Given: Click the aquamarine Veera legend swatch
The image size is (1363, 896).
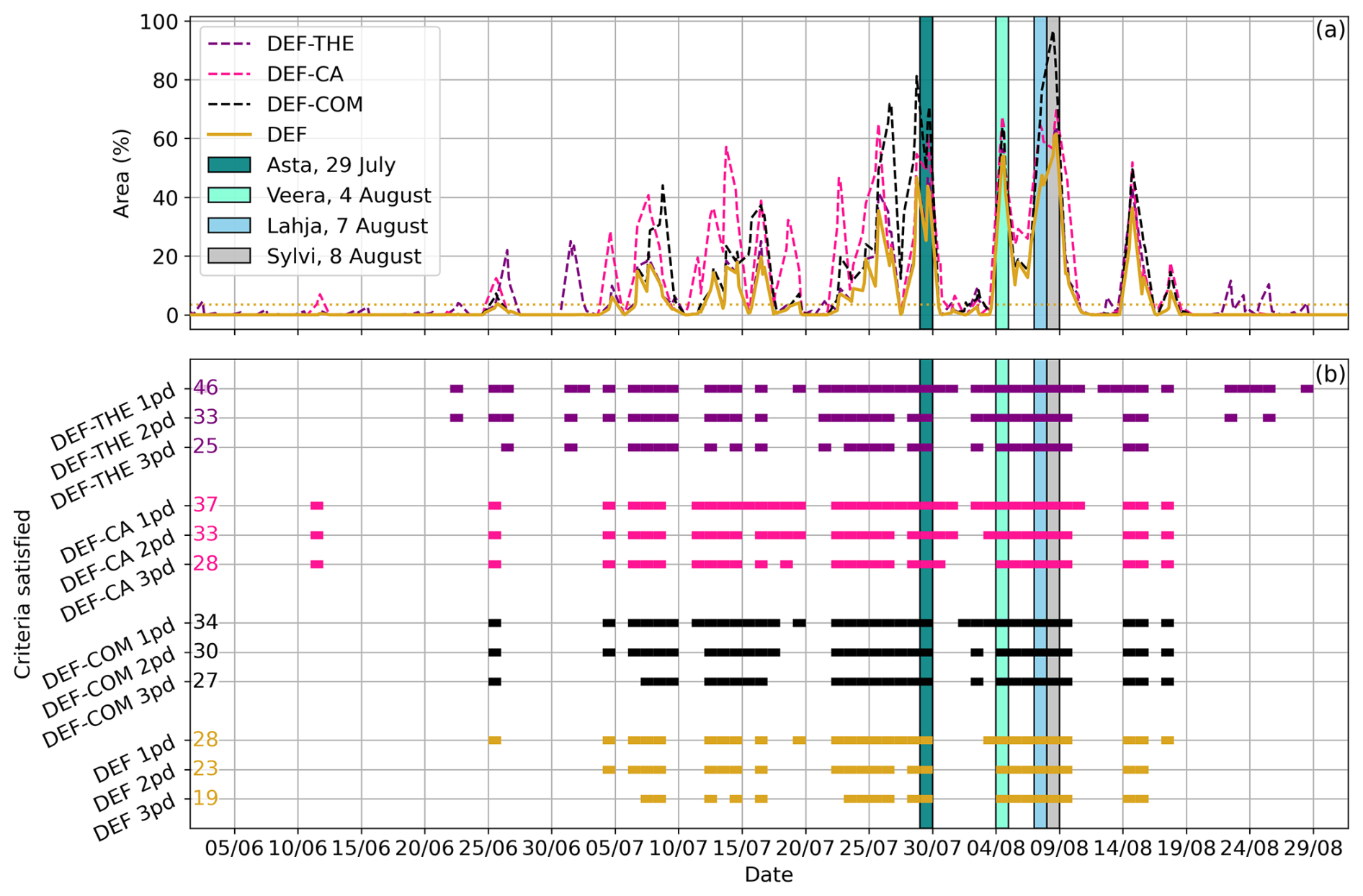Looking at the screenshot, I should (x=229, y=195).
